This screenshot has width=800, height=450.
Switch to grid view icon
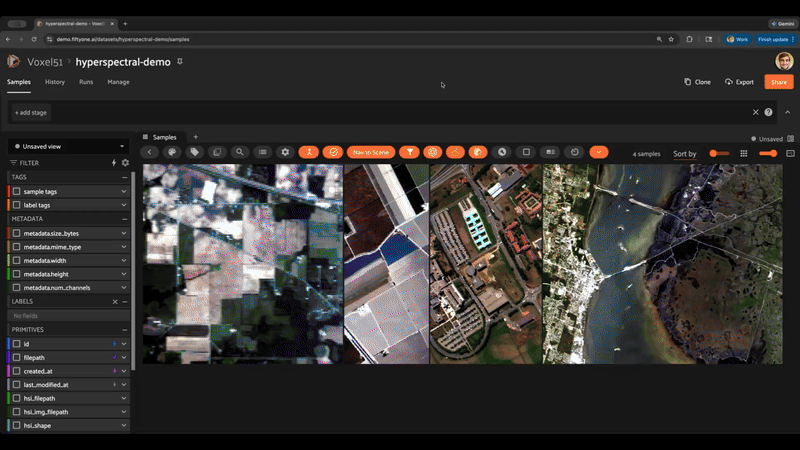[744, 154]
